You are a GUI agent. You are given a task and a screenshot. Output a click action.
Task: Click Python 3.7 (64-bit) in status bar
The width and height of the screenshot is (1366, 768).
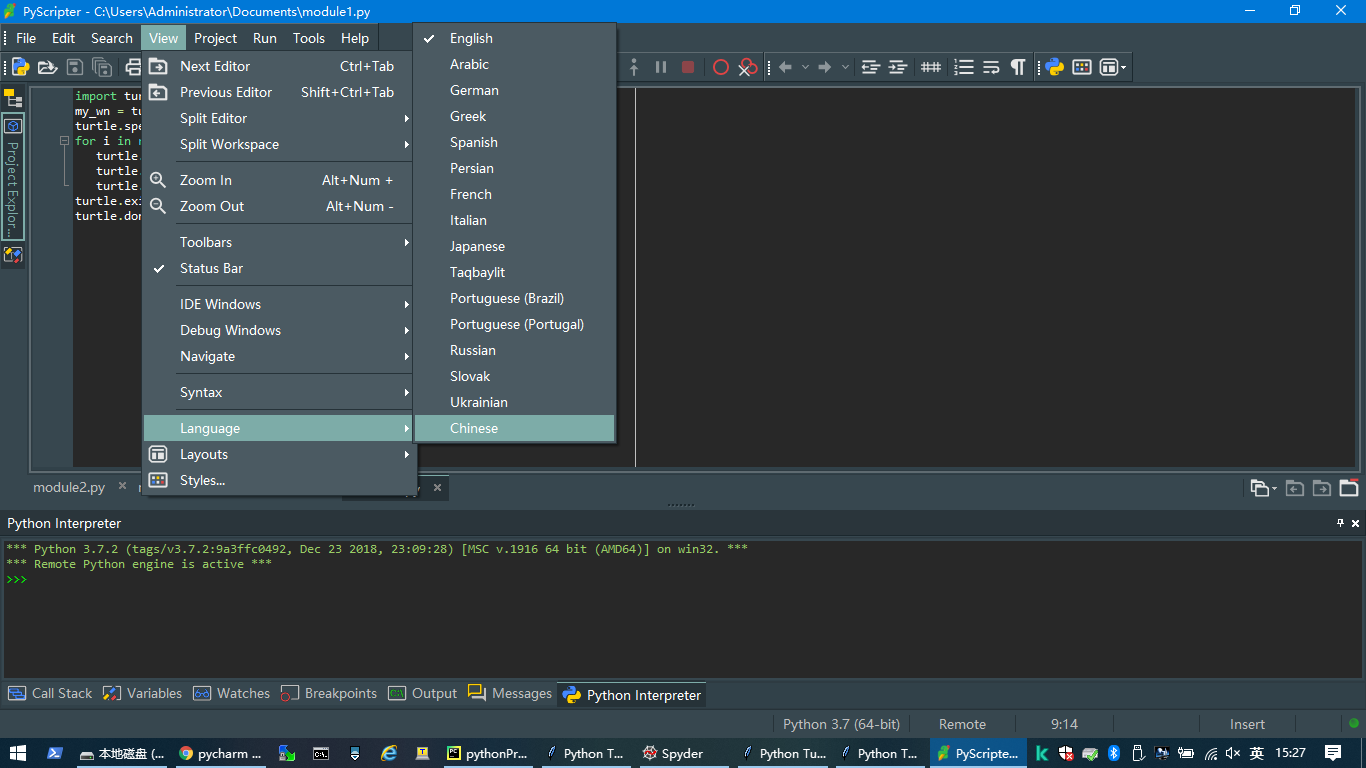coord(841,724)
